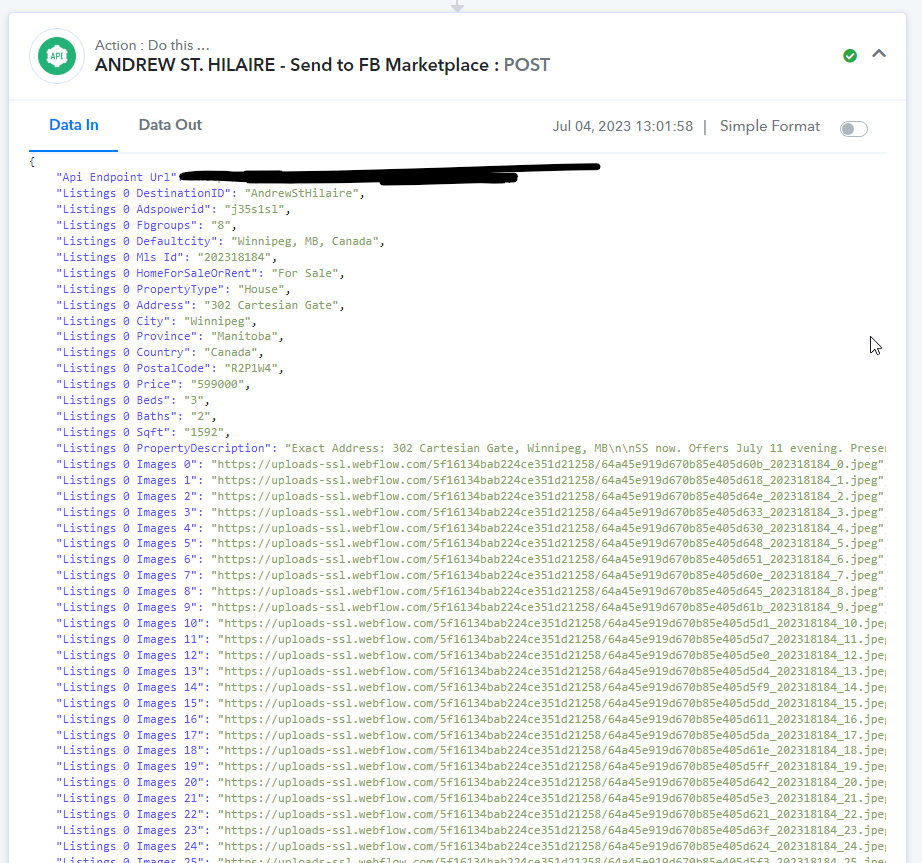Click the Sqft value 1592
Viewport: 922px width, 863px height.
point(204,432)
